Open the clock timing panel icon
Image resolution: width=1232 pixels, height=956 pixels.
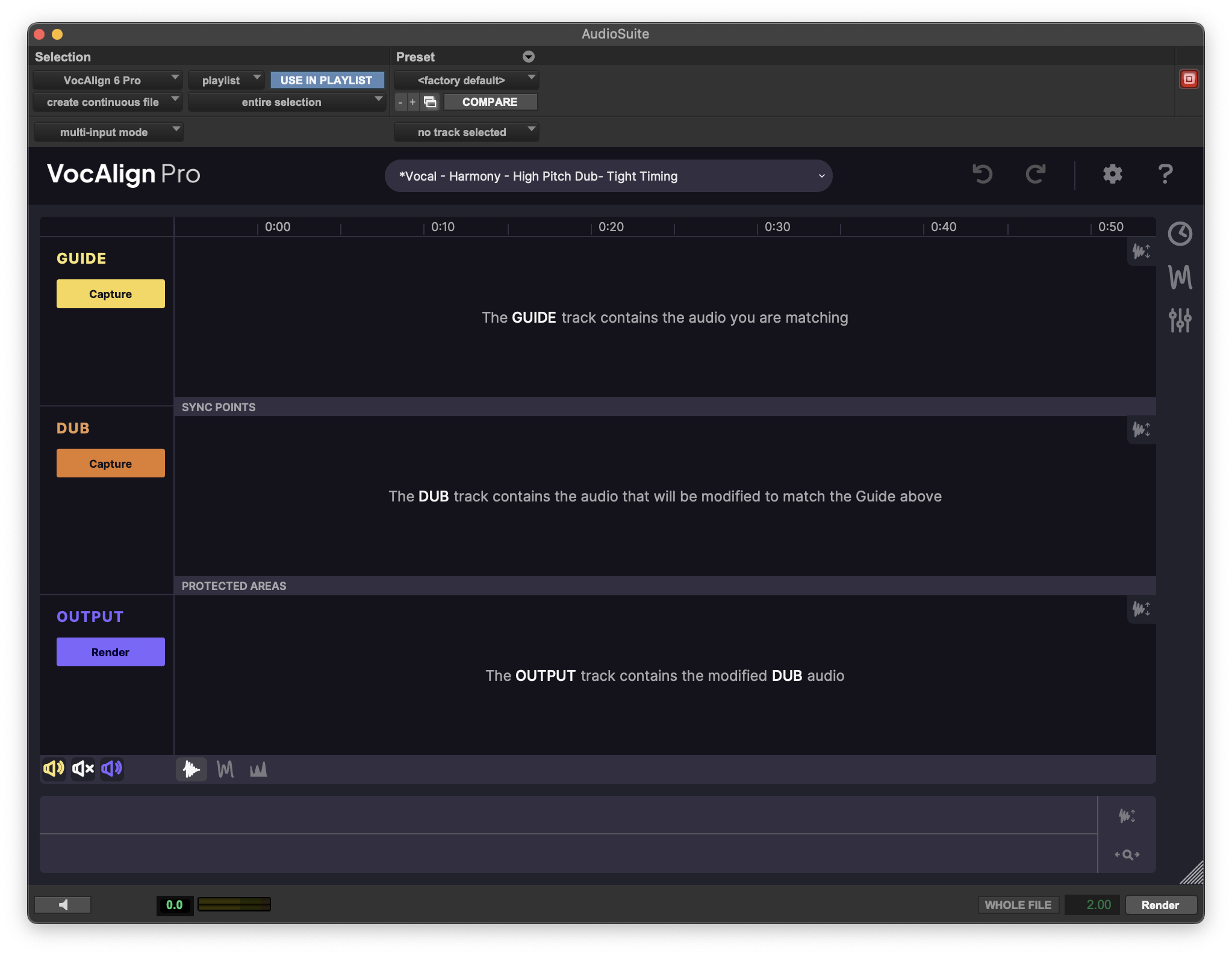click(x=1180, y=234)
